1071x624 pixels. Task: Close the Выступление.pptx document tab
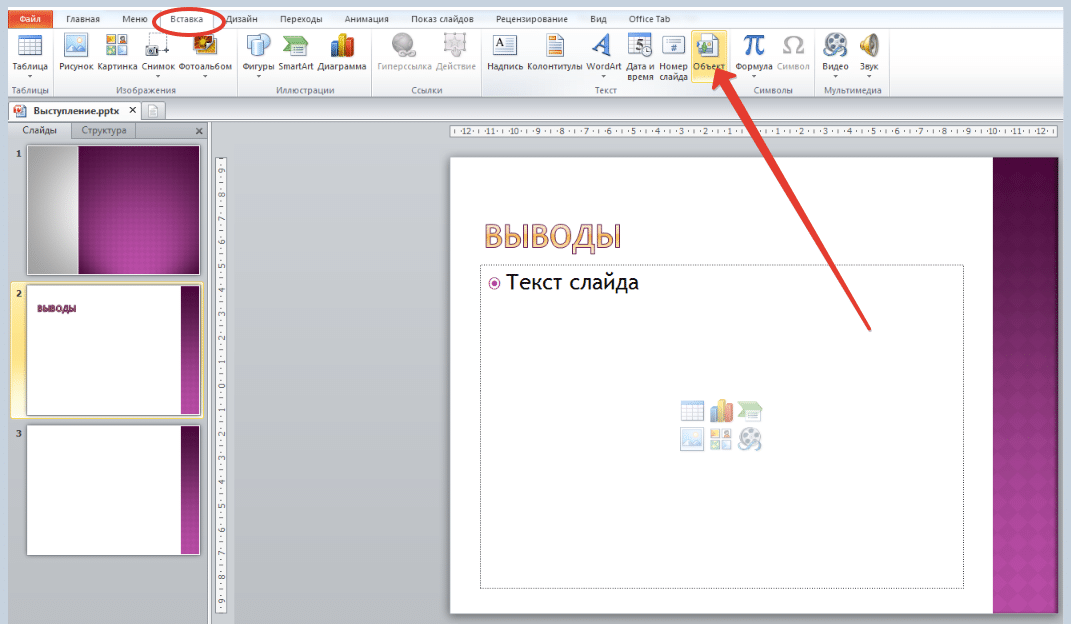pyautogui.click(x=133, y=110)
